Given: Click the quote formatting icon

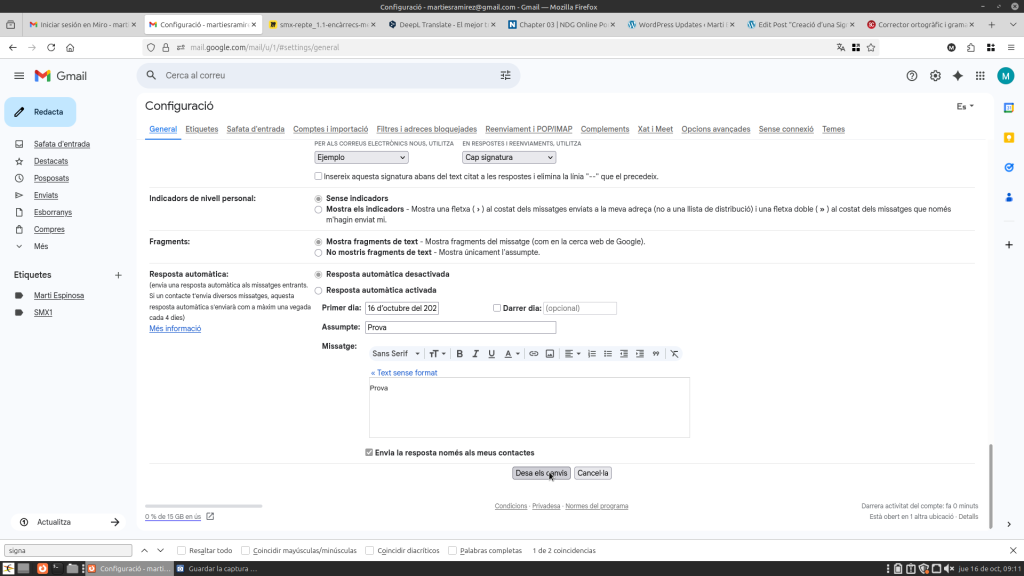Looking at the screenshot, I should [x=656, y=354].
